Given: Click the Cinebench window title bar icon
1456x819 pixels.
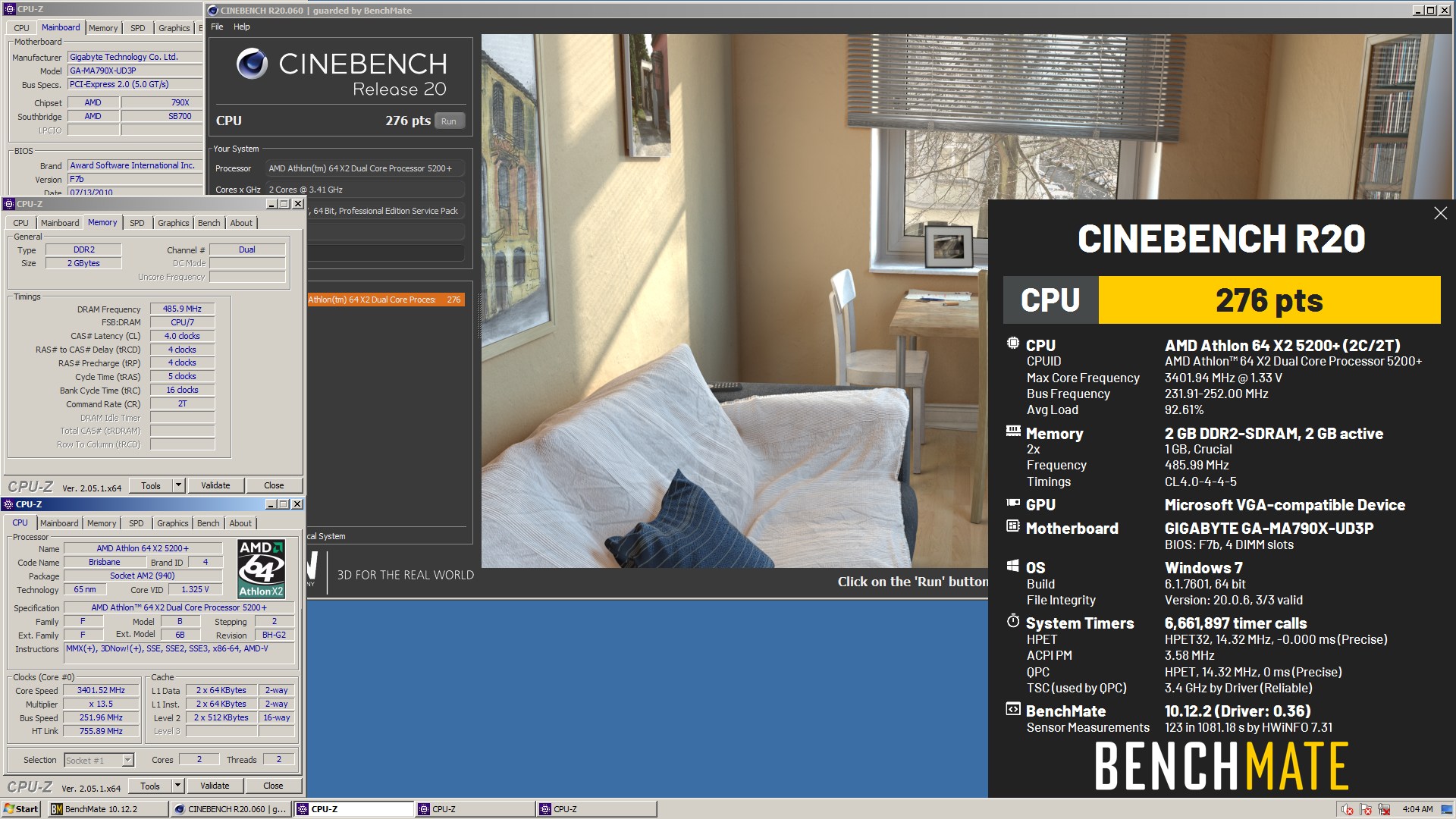Looking at the screenshot, I should click(x=213, y=11).
